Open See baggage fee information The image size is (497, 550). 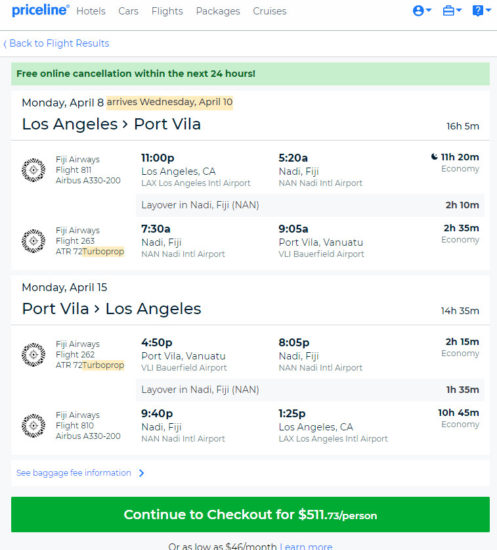tap(74, 473)
